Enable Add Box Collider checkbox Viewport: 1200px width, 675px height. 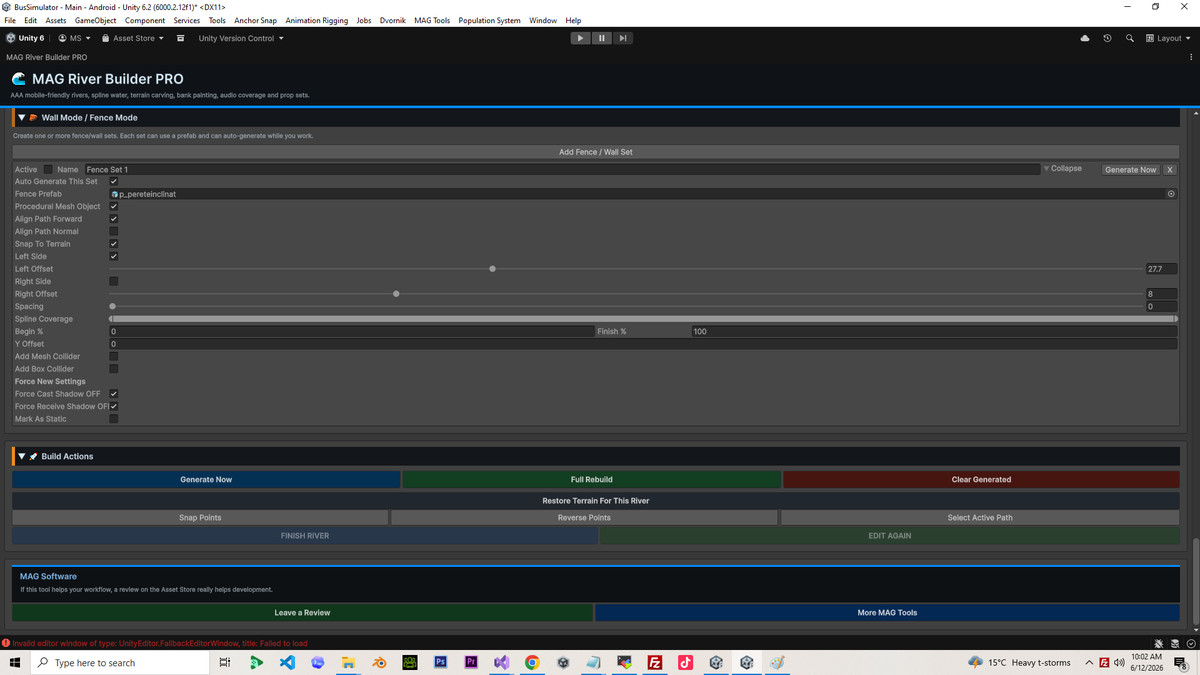[113, 369]
